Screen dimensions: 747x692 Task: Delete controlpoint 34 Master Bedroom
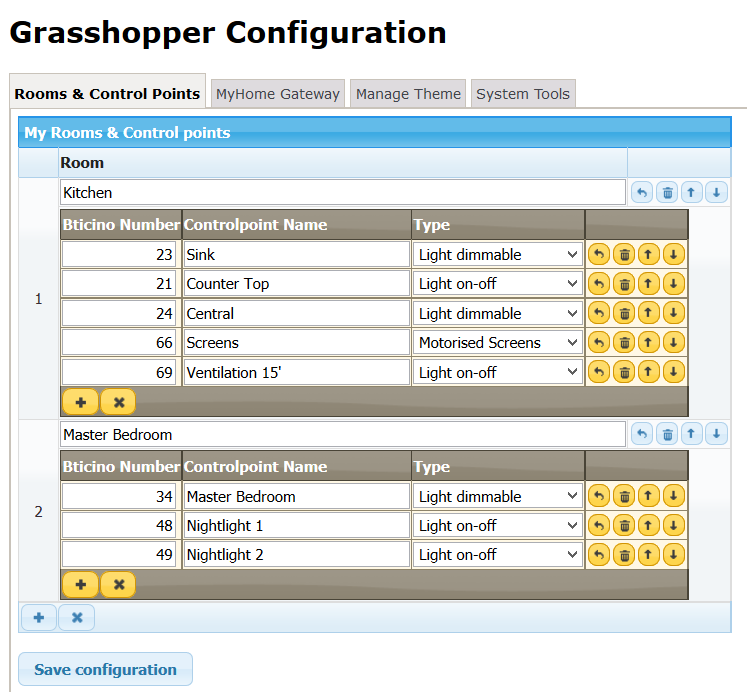(624, 496)
